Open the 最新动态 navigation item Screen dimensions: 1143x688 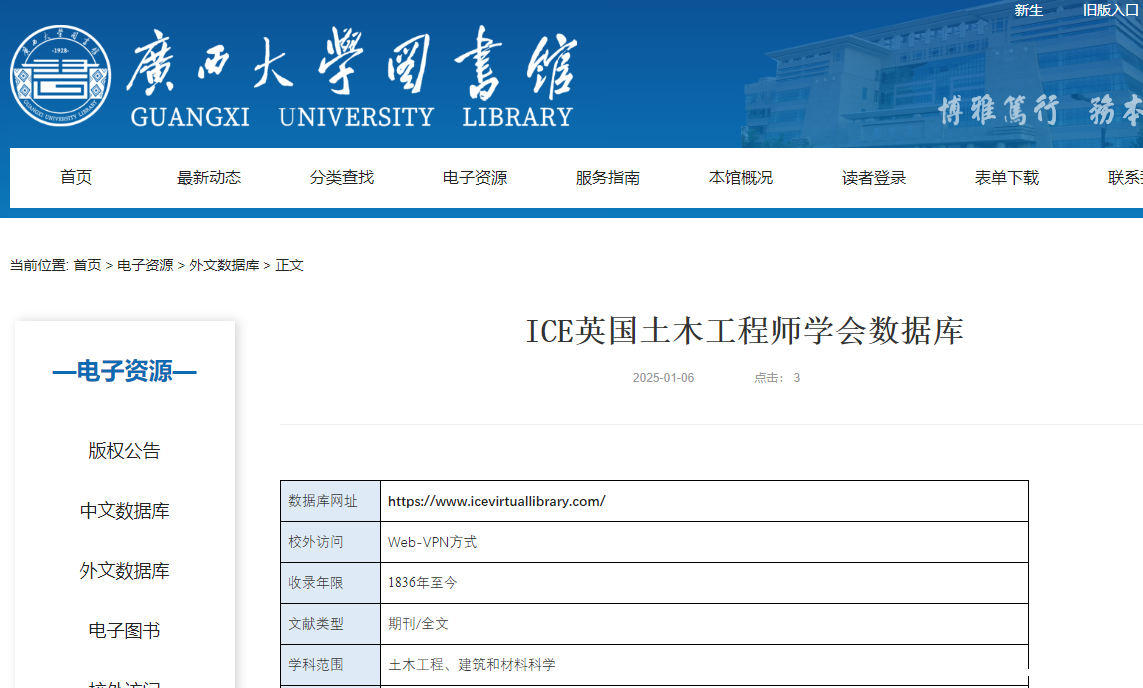209,178
